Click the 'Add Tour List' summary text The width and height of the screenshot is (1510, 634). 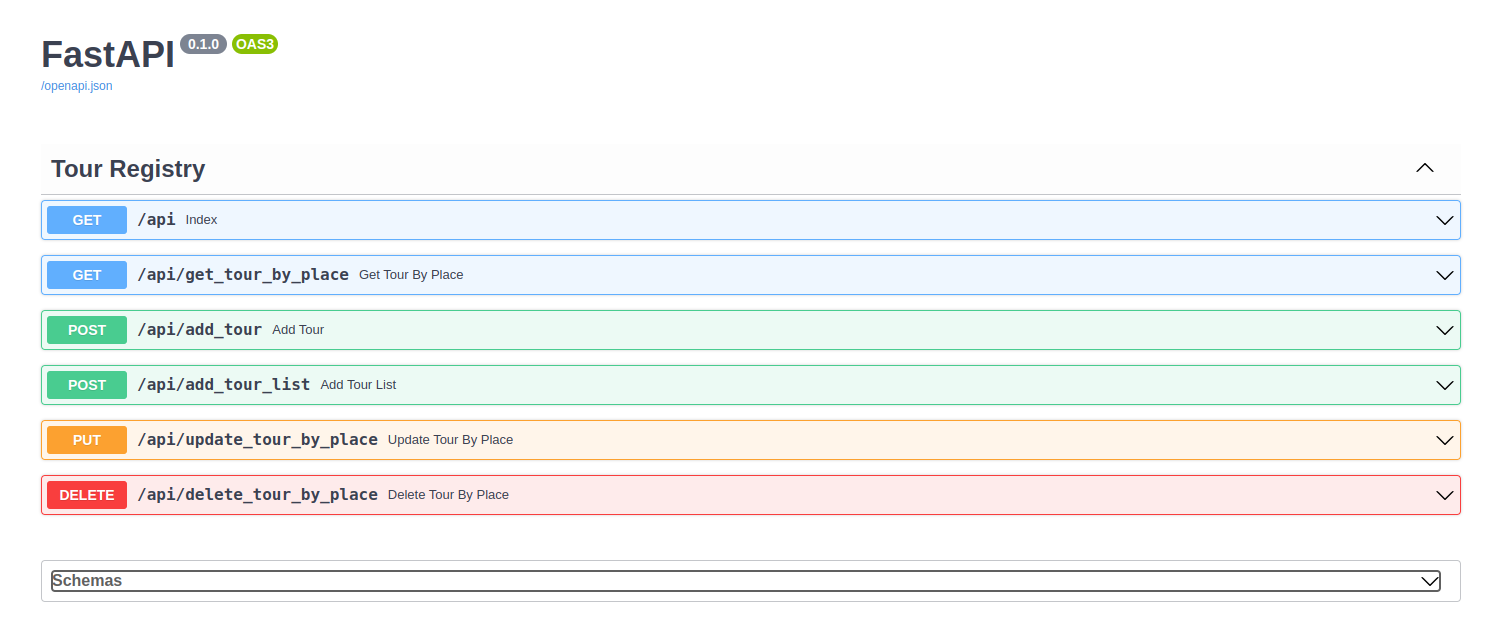pyautogui.click(x=359, y=385)
